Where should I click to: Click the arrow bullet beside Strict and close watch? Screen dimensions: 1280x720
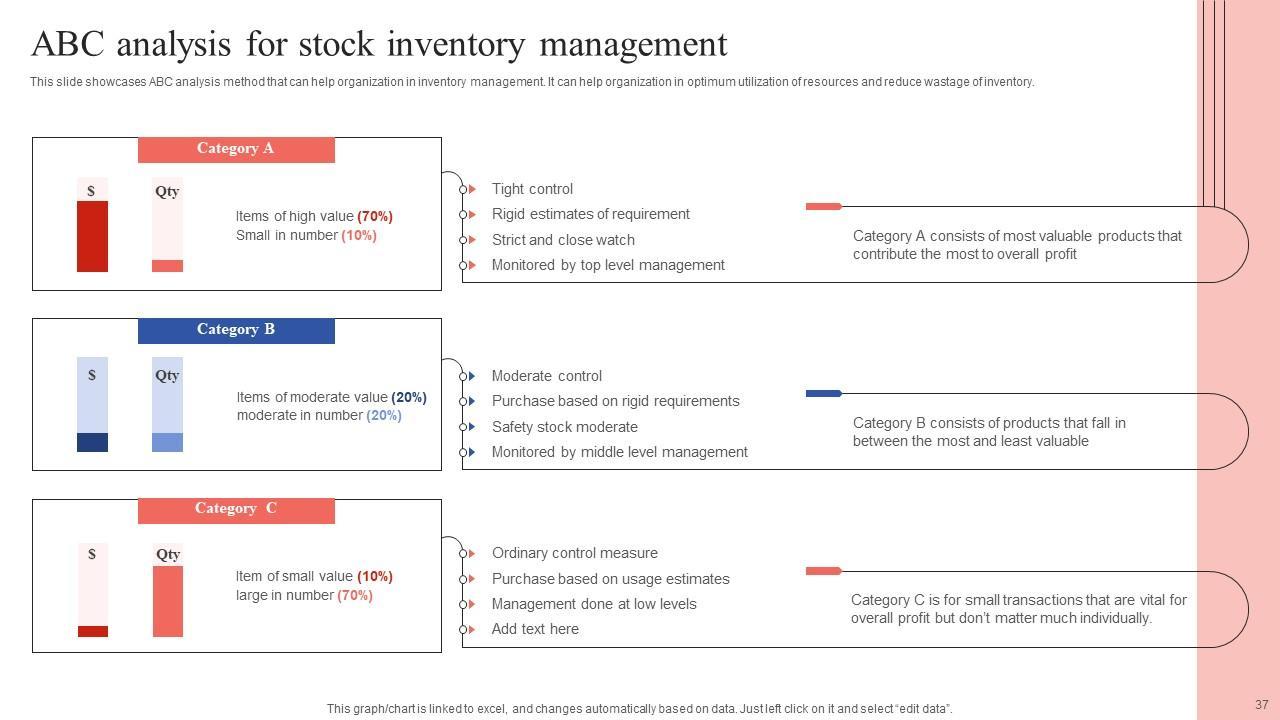471,240
